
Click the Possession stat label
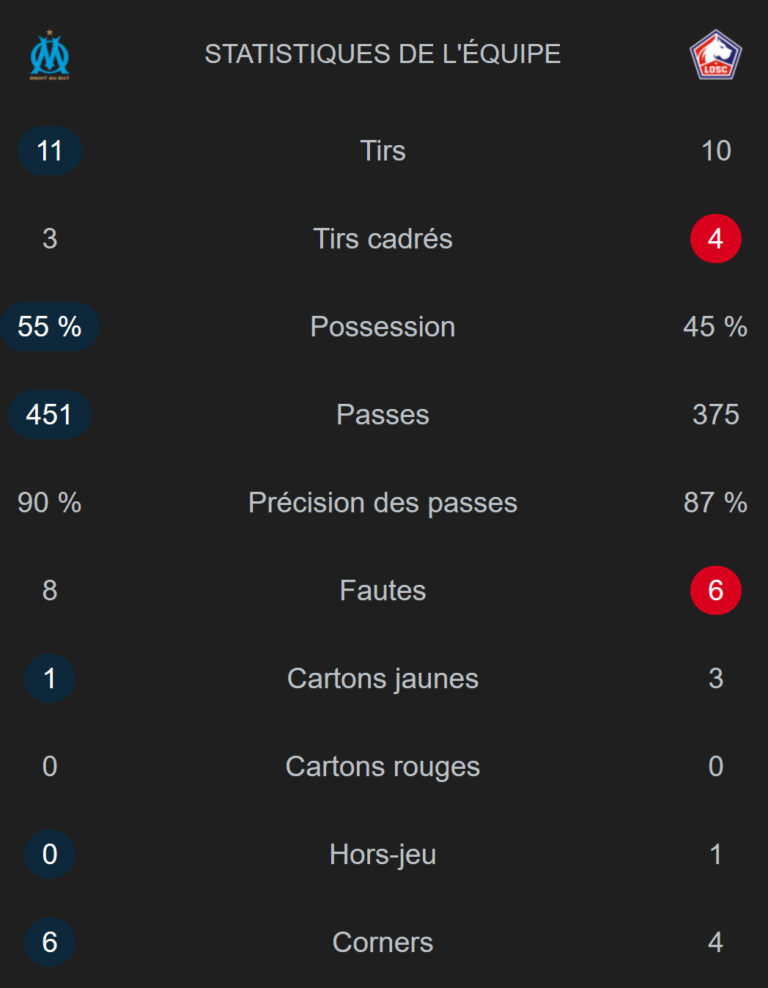click(x=383, y=327)
